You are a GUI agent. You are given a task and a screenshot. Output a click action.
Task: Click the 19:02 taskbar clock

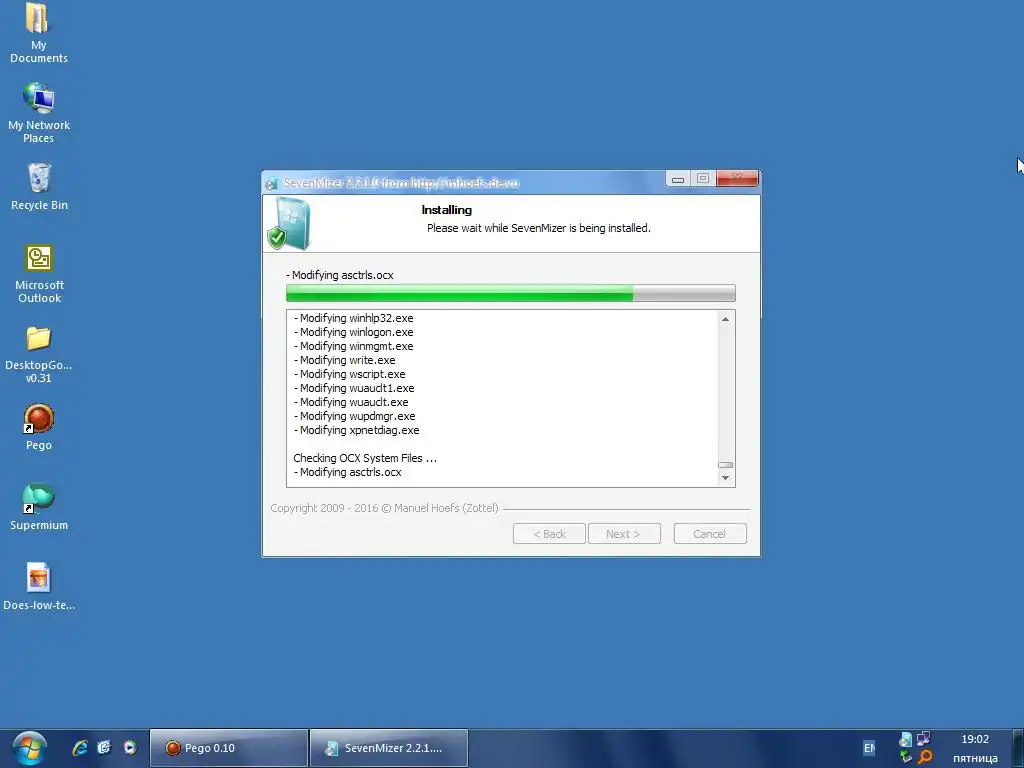pos(974,739)
